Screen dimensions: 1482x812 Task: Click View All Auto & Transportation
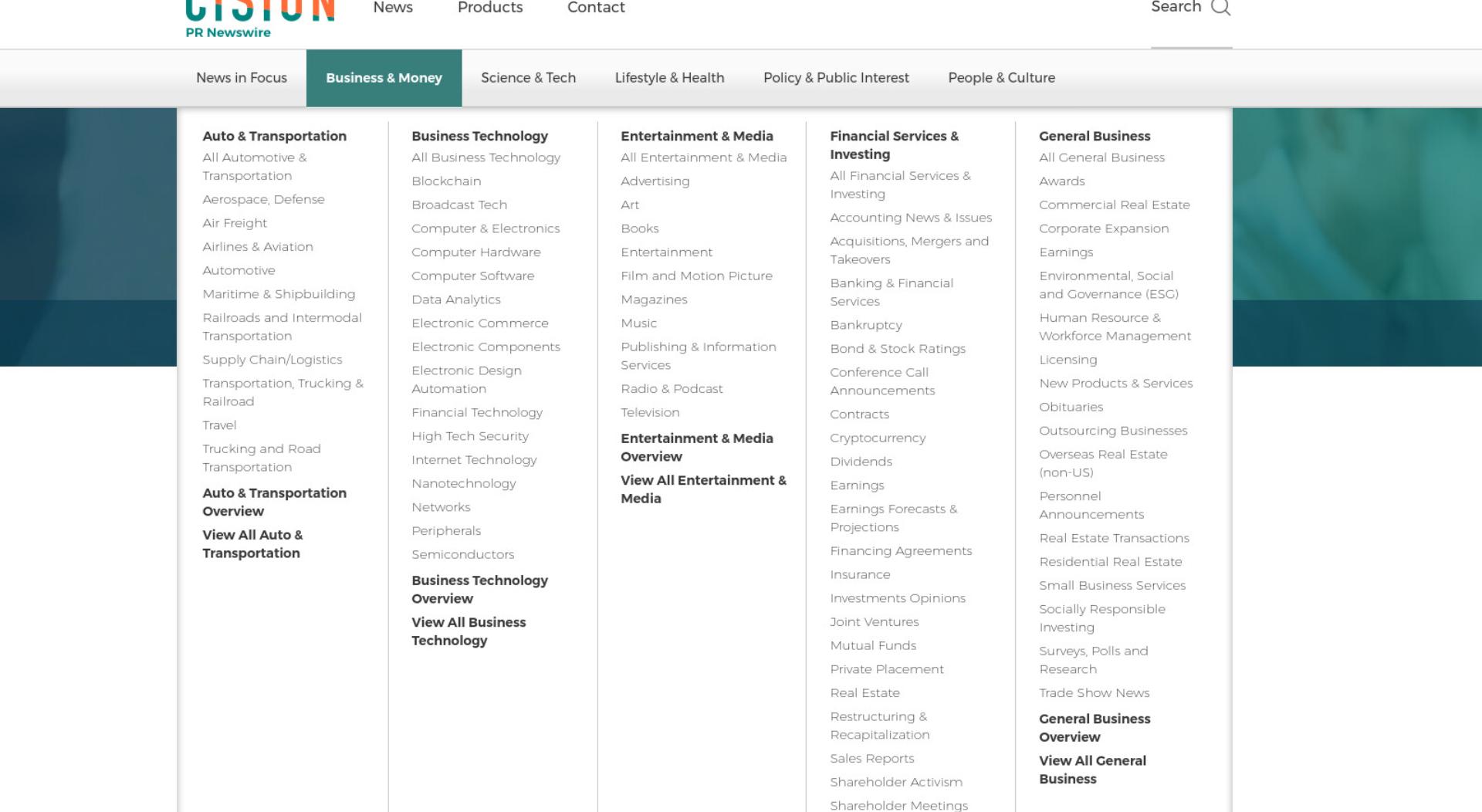pos(252,544)
